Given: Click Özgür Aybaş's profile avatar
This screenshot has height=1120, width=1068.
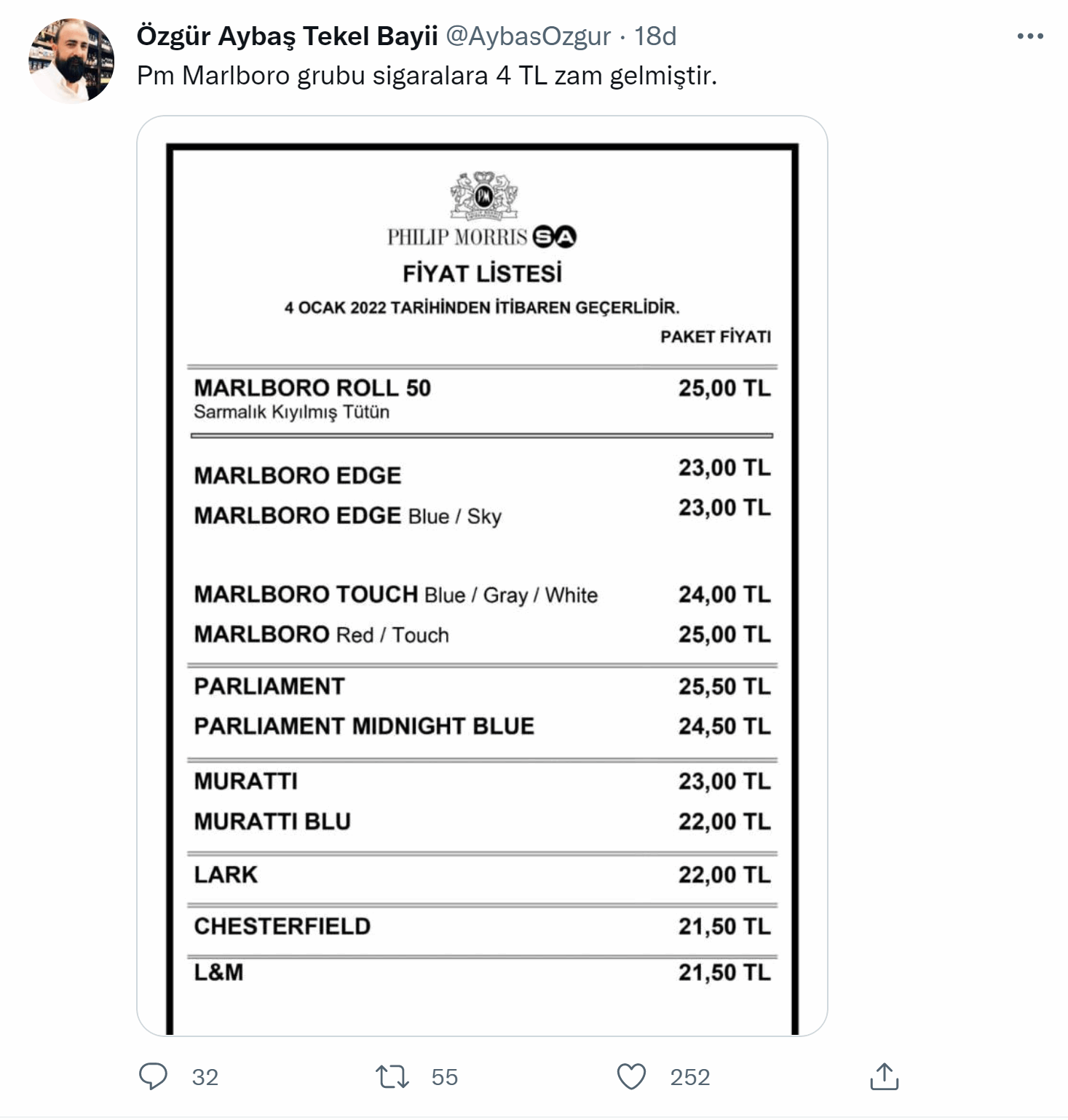Looking at the screenshot, I should tap(71, 61).
